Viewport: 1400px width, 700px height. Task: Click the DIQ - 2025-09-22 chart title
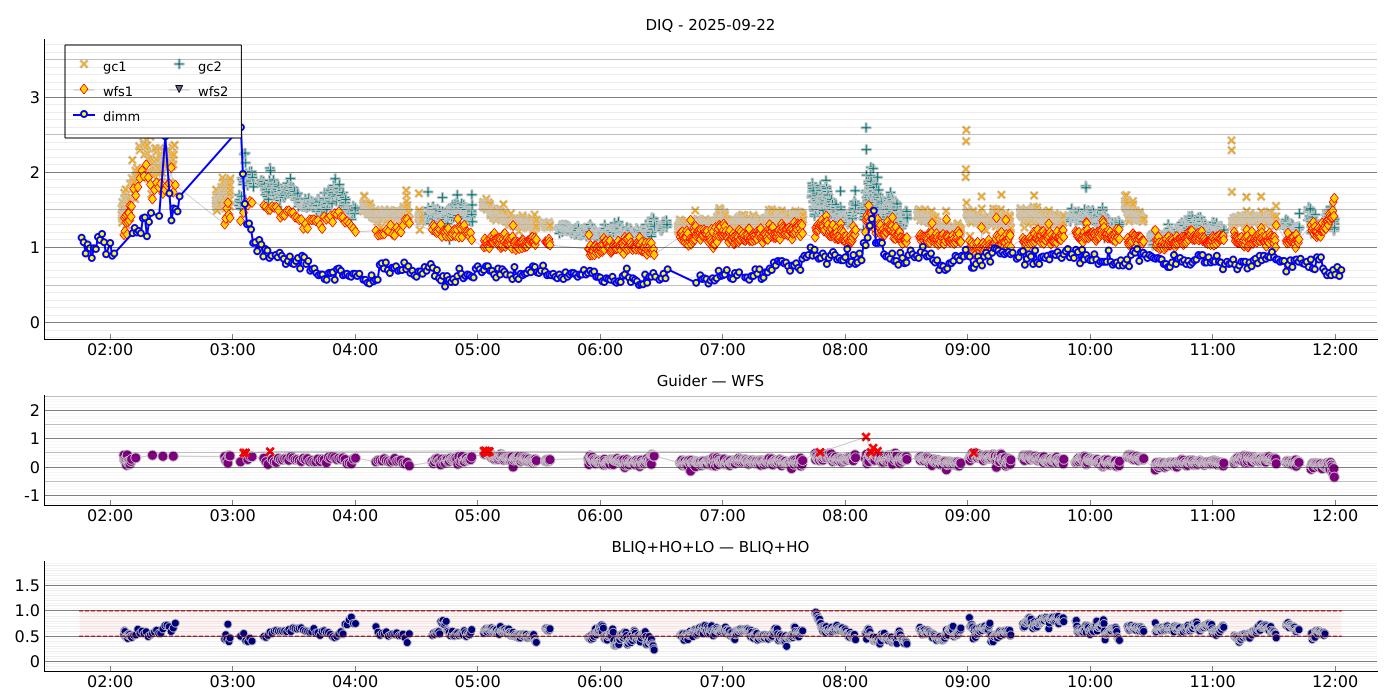[x=710, y=25]
